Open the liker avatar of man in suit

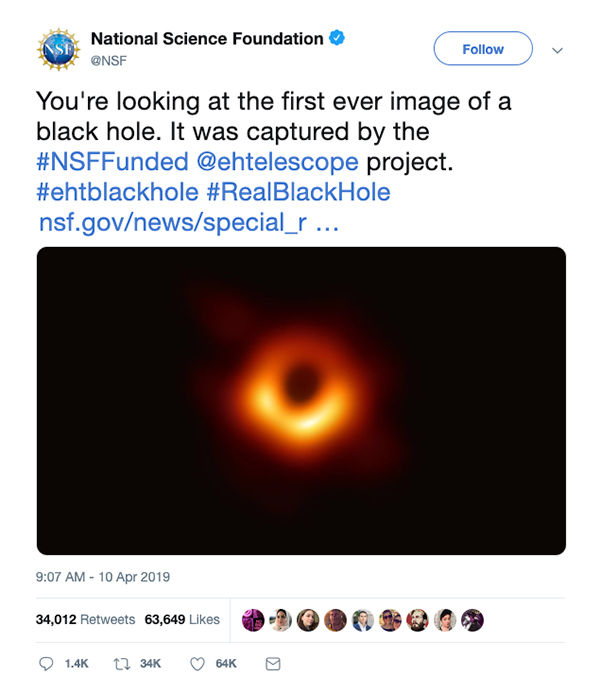point(363,620)
